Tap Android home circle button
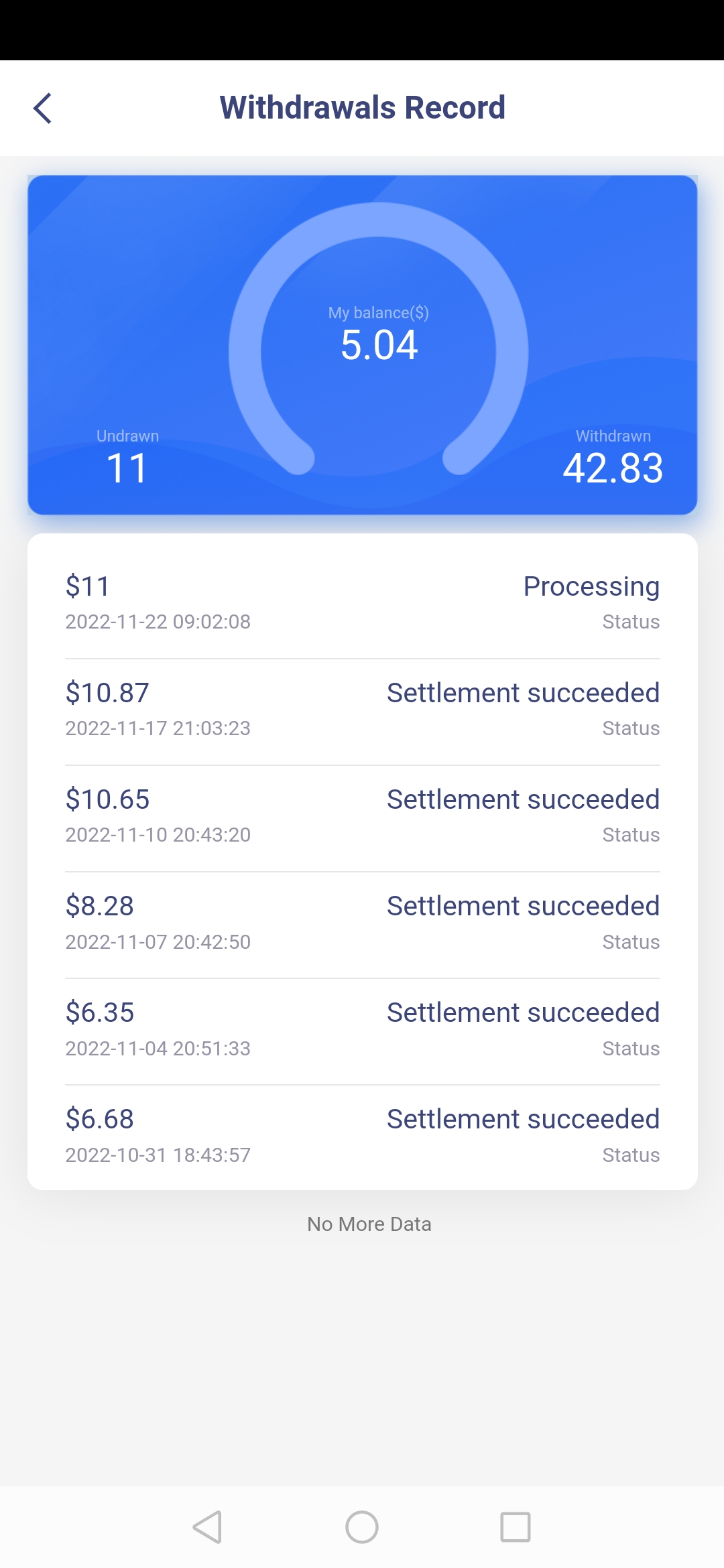This screenshot has height=1568, width=724. (362, 1527)
